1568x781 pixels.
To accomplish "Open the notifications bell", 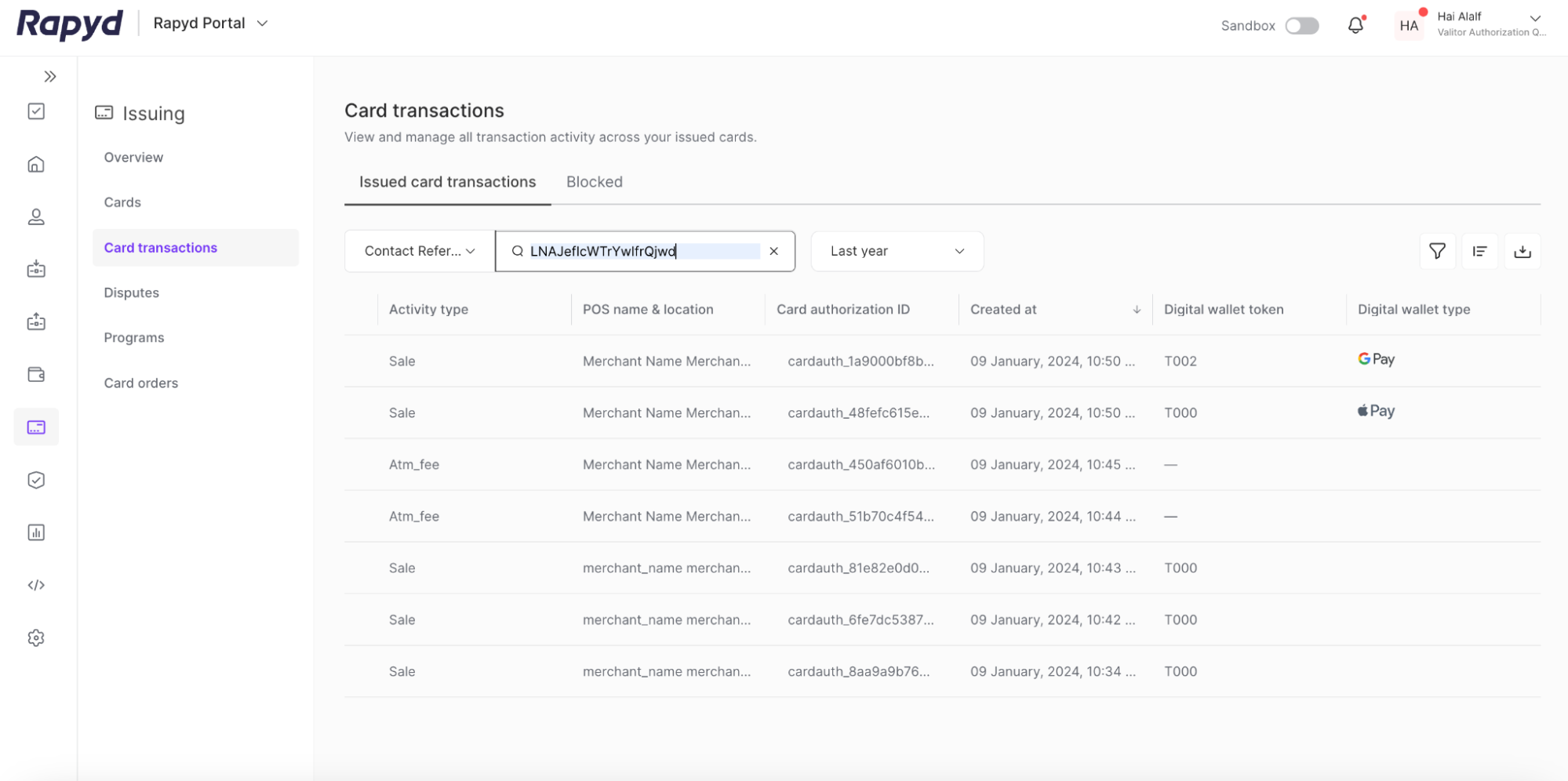I will click(1355, 25).
